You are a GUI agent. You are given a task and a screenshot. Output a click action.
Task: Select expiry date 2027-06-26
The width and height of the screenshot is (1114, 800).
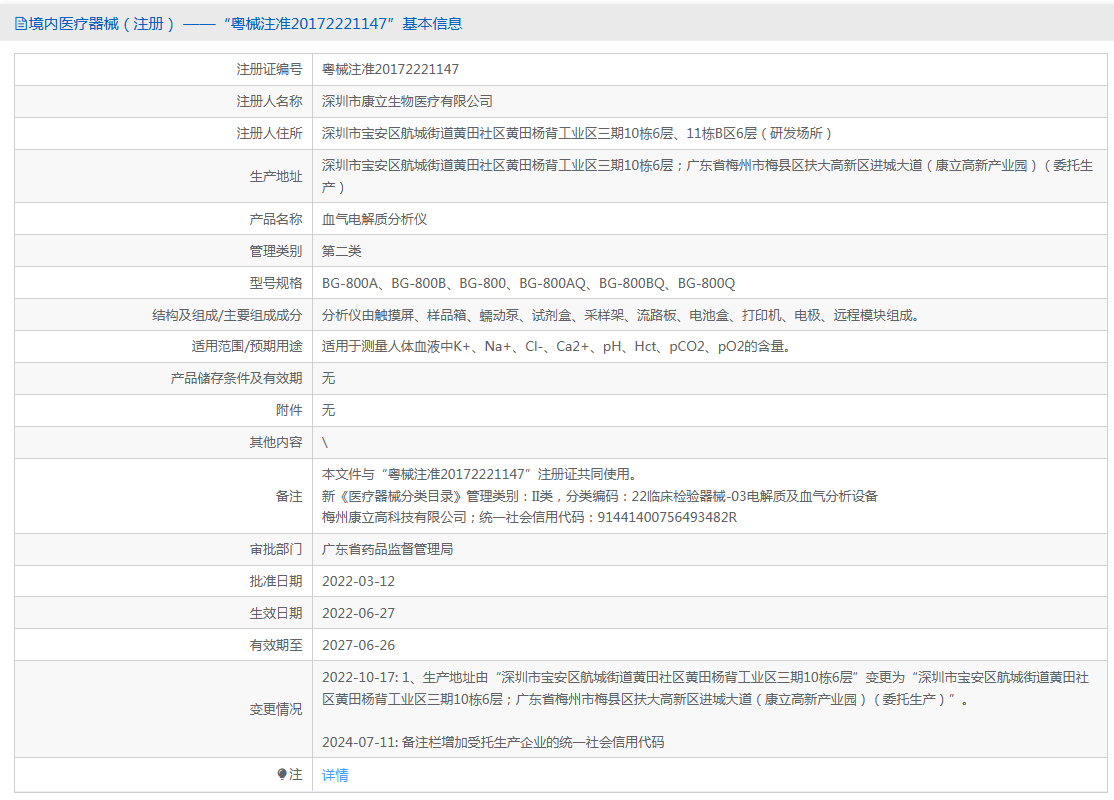click(x=358, y=646)
